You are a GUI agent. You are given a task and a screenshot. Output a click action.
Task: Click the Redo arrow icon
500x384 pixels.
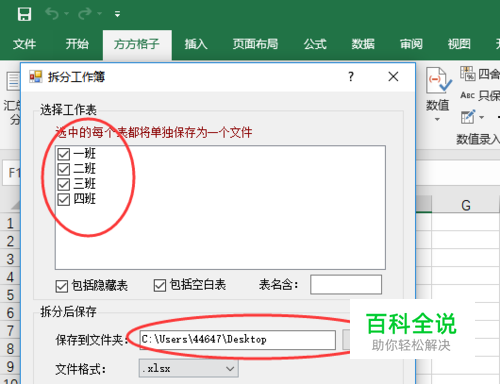(85, 14)
